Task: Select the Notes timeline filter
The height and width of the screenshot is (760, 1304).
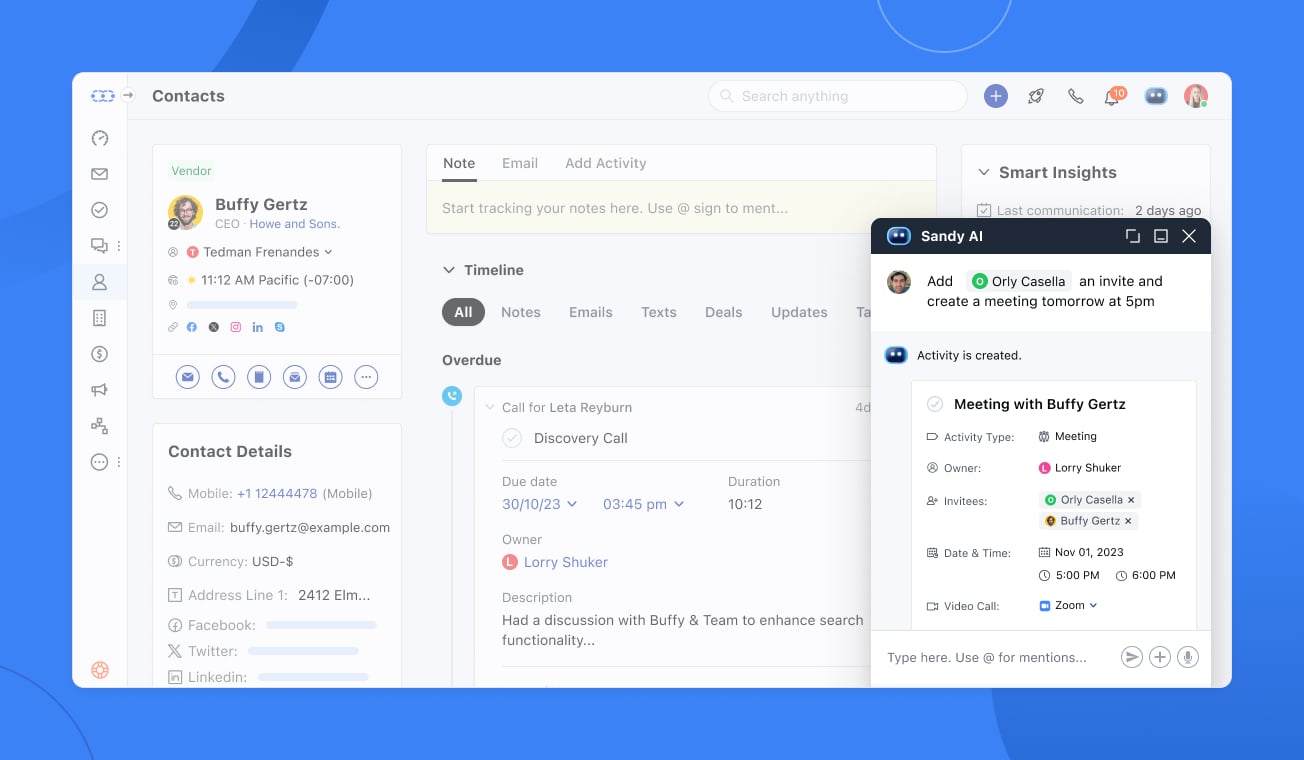Action: (520, 312)
